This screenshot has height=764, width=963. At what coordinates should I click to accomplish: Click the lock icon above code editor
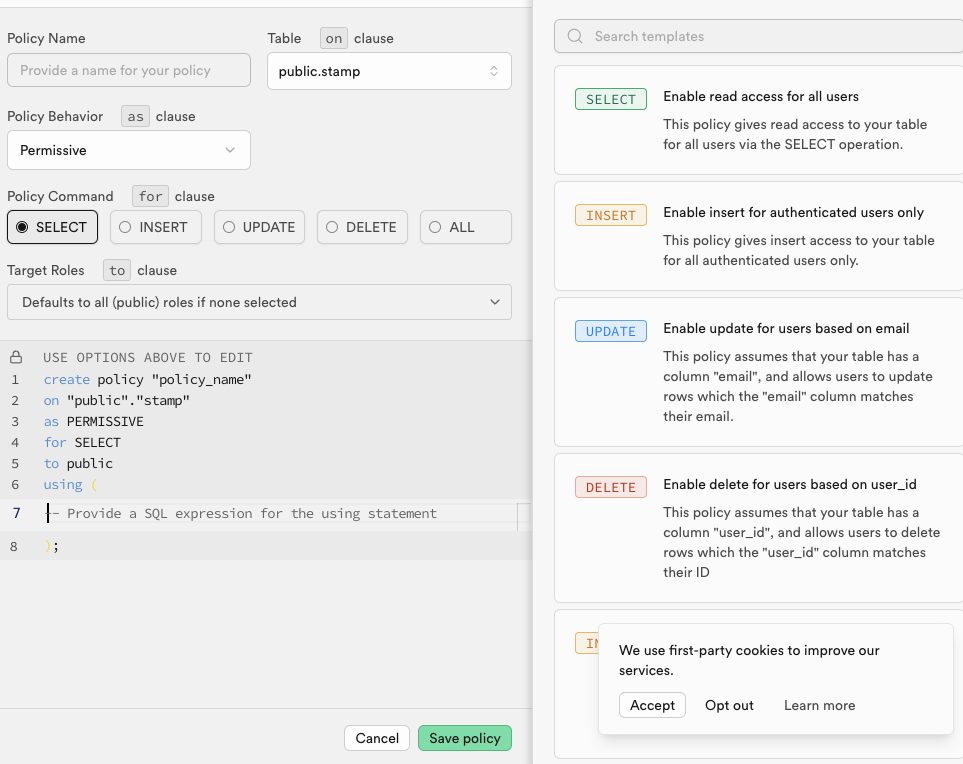(17, 357)
